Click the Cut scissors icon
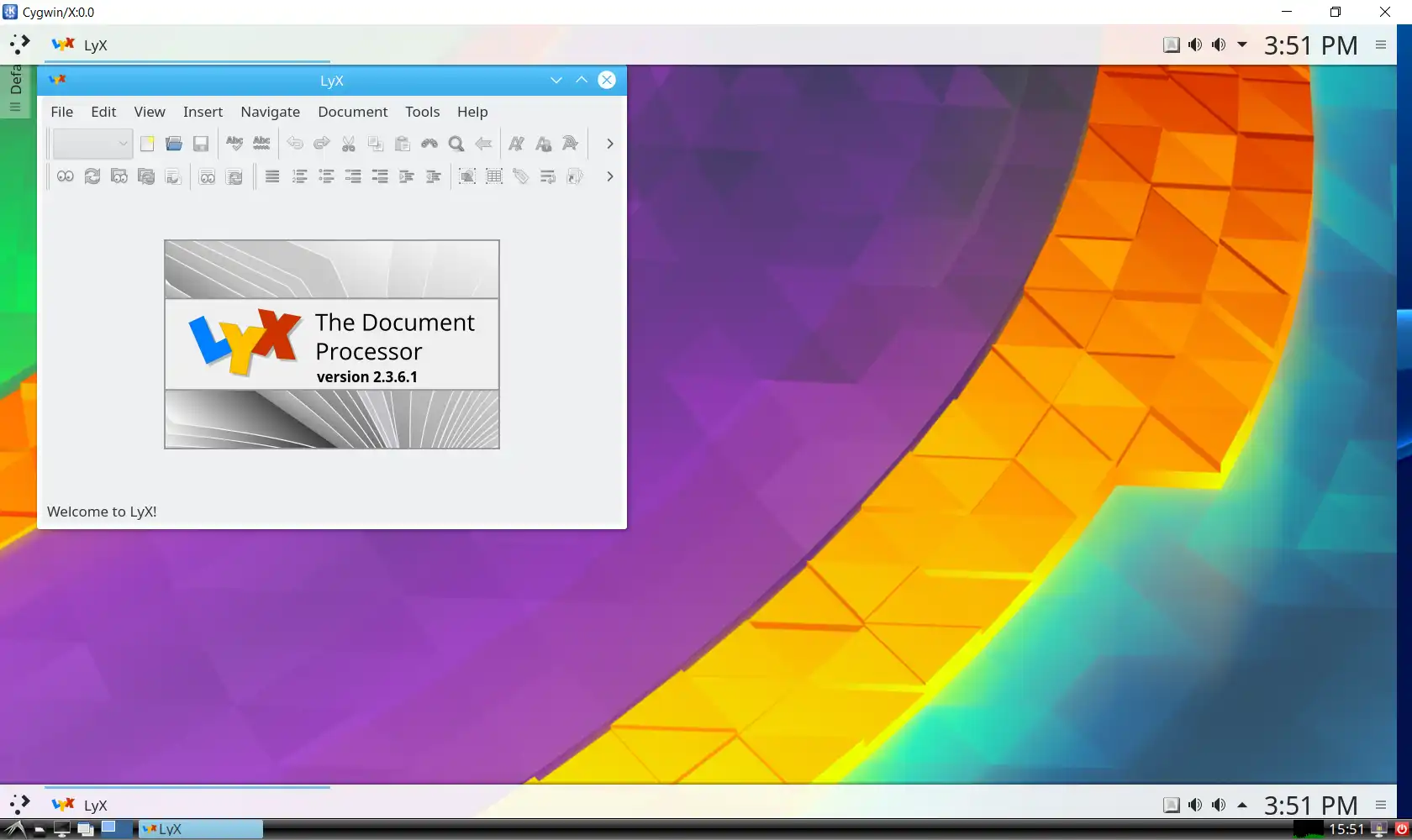Viewport: 1412px width, 840px height. [x=349, y=144]
